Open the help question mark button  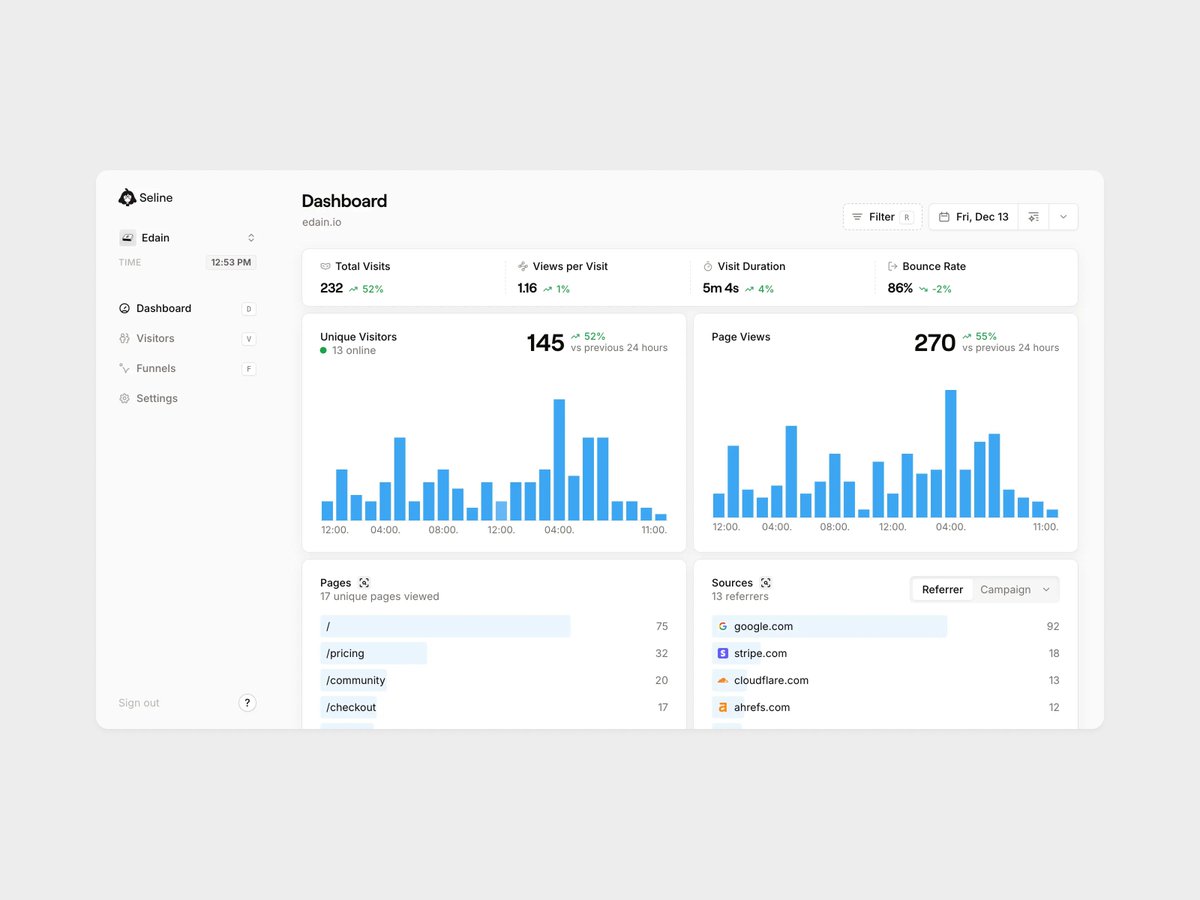(248, 703)
